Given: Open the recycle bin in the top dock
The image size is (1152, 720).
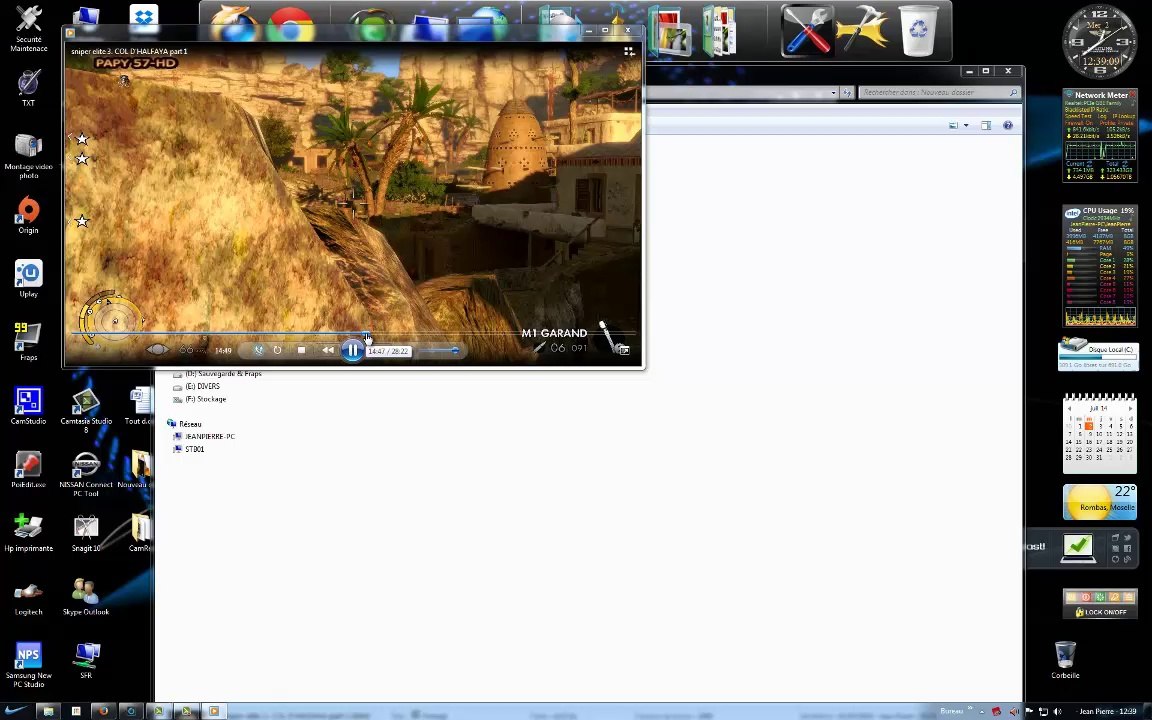Looking at the screenshot, I should (x=918, y=31).
